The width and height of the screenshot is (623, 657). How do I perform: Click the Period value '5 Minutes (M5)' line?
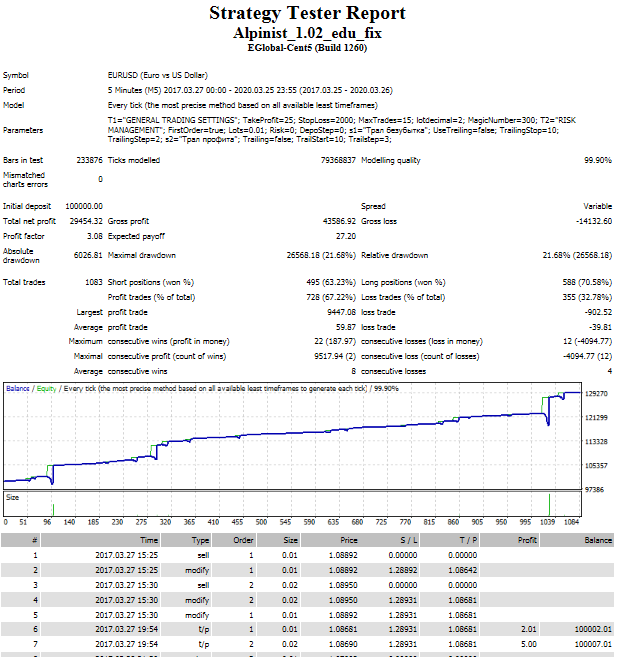[250, 91]
